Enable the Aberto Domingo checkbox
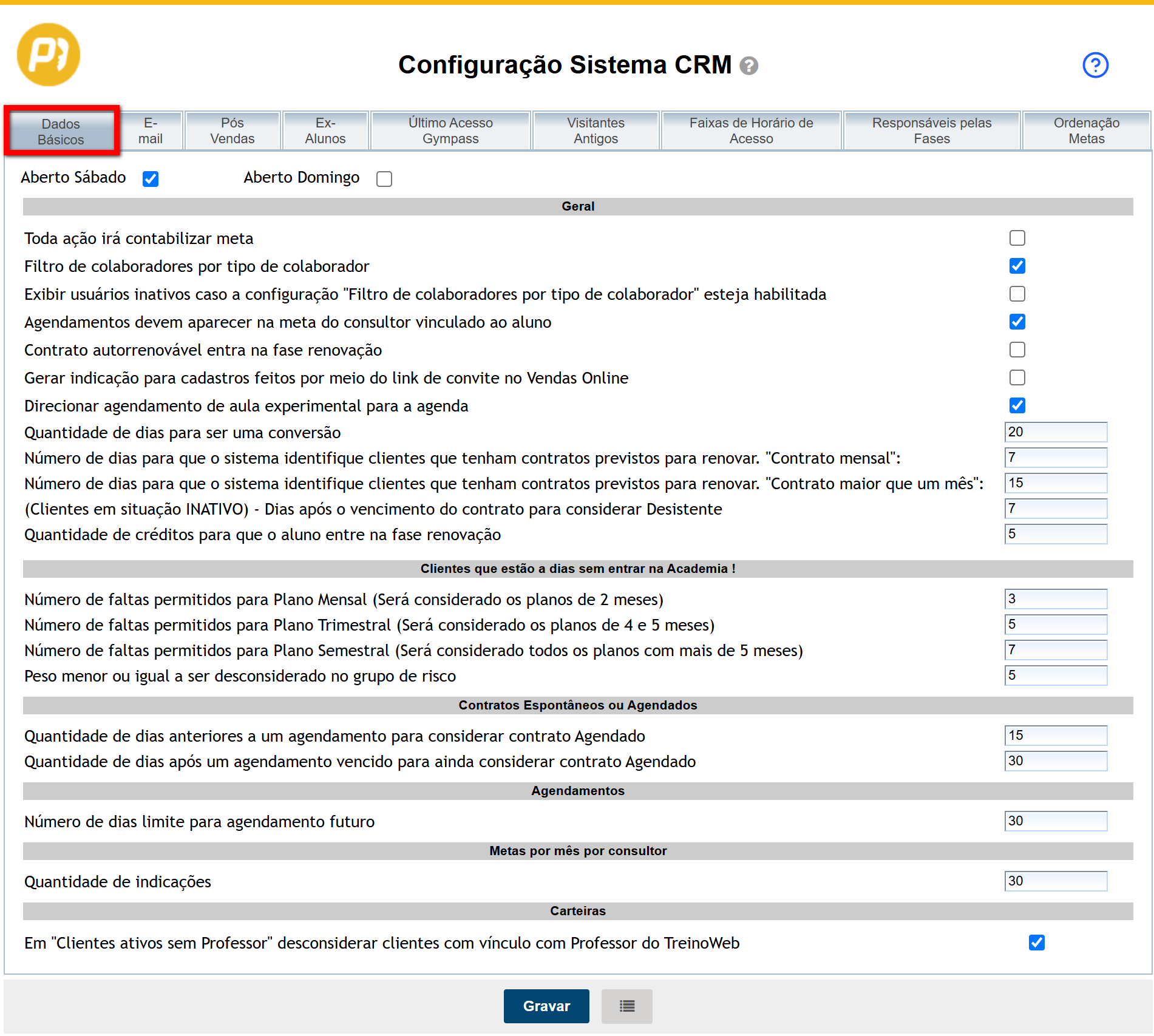1154x1036 pixels. (384, 179)
